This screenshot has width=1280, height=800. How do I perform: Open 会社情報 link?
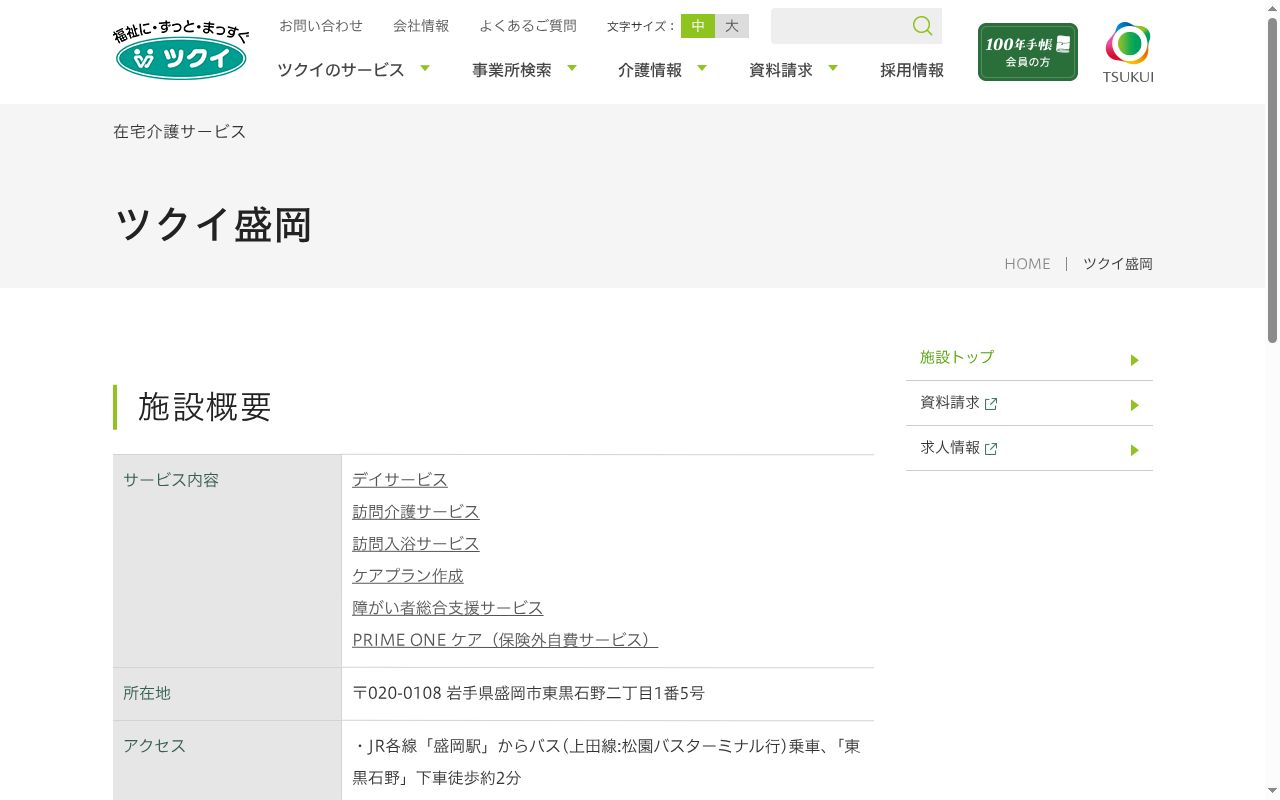pos(421,26)
